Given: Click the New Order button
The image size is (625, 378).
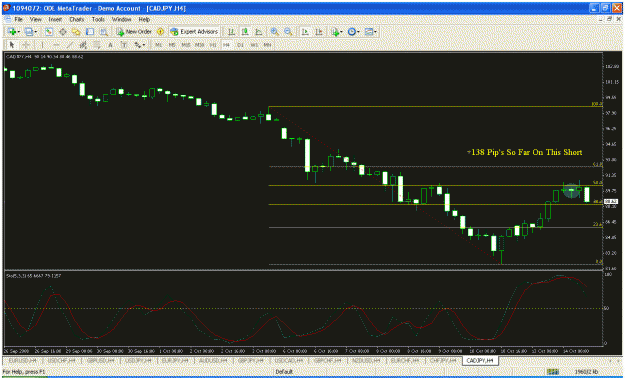Looking at the screenshot, I should tap(134, 32).
